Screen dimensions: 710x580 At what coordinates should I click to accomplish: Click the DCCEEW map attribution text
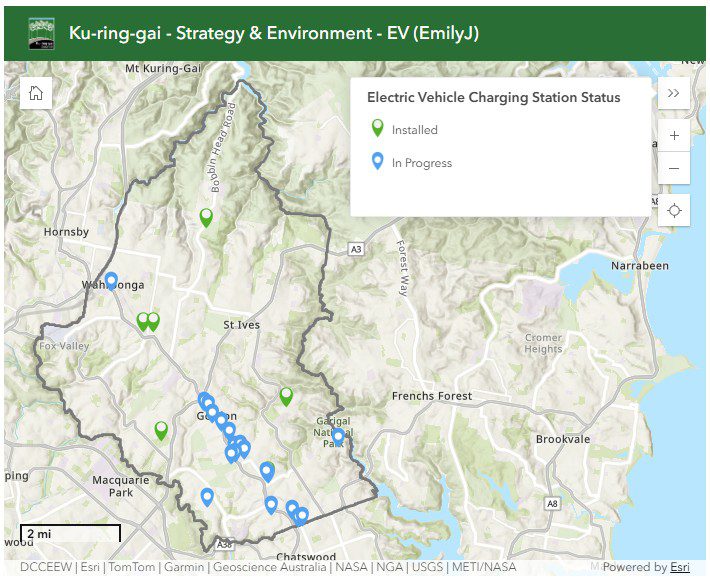45,567
